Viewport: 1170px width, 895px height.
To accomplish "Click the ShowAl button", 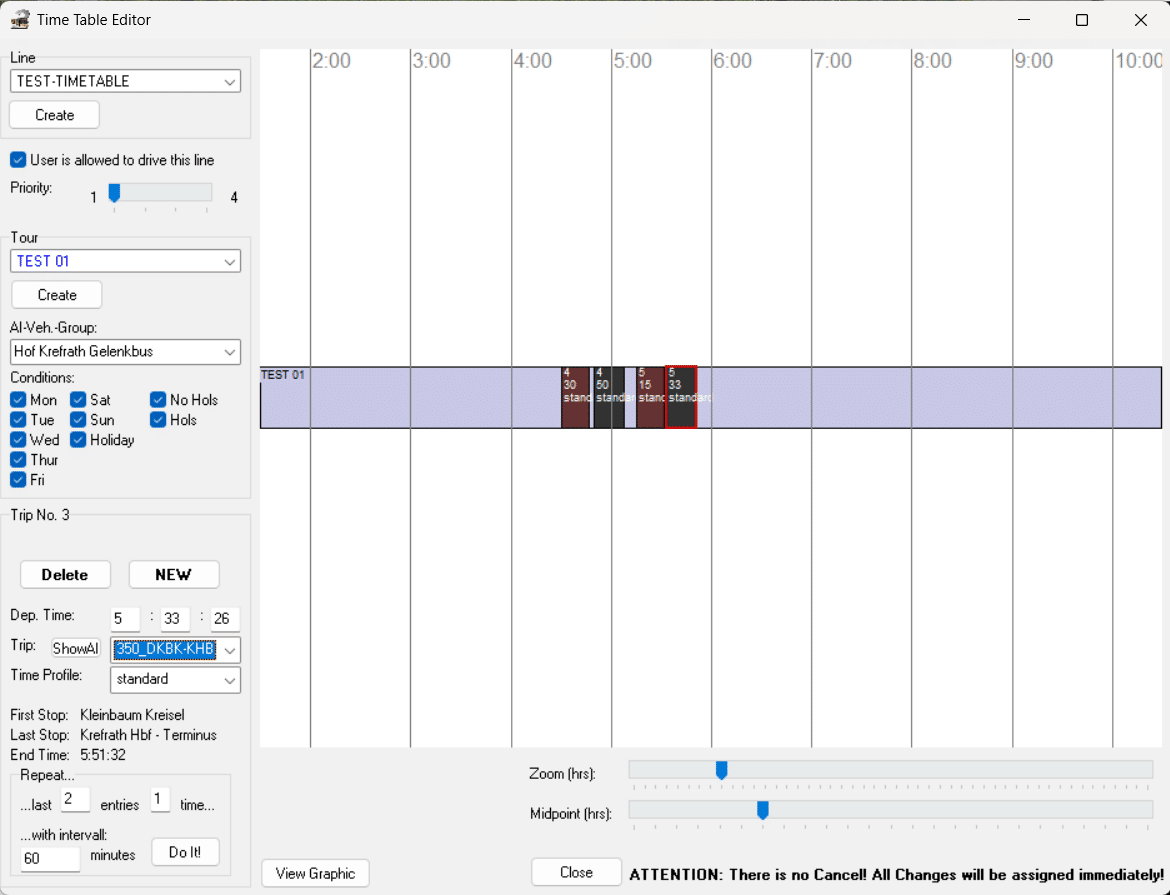I will [76, 649].
